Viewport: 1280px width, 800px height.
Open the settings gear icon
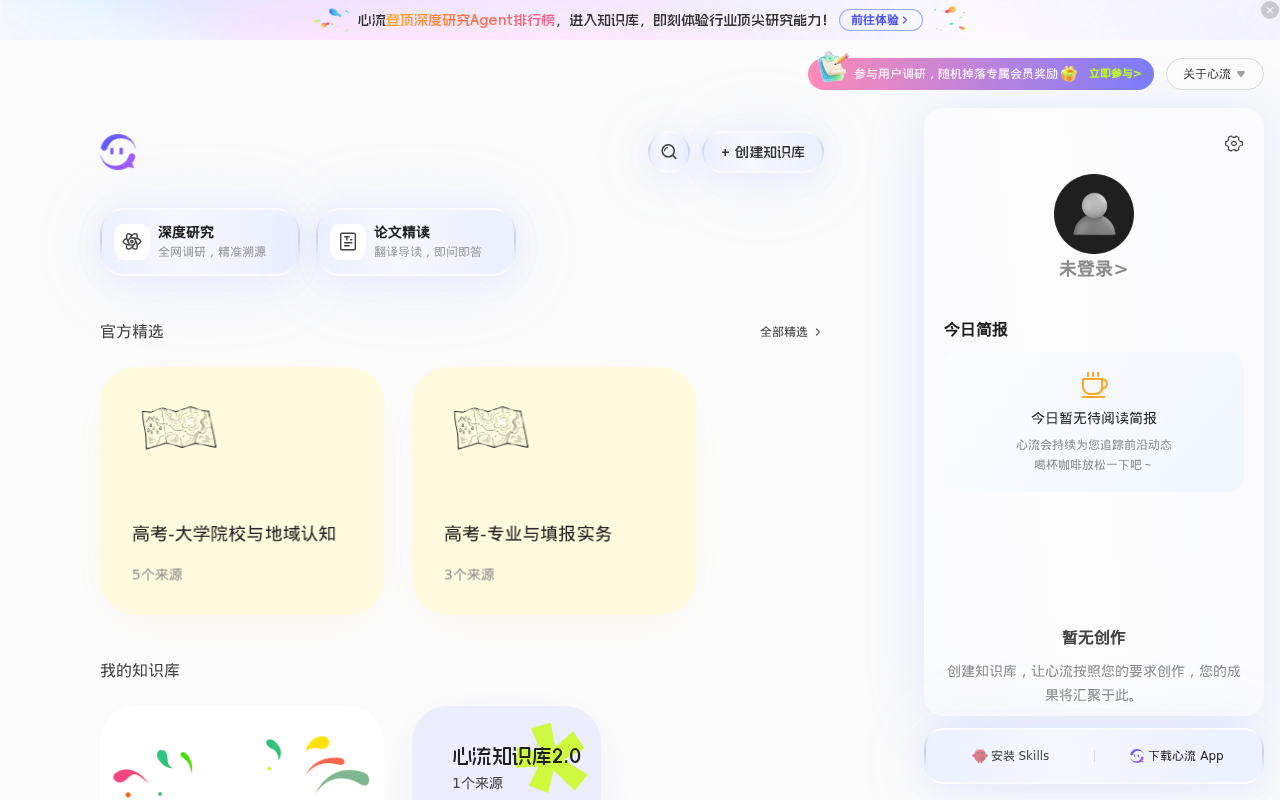(x=1234, y=143)
